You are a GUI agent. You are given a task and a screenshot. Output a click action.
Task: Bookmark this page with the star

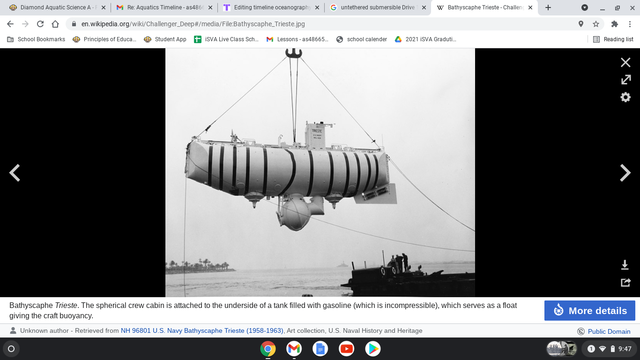[596, 24]
